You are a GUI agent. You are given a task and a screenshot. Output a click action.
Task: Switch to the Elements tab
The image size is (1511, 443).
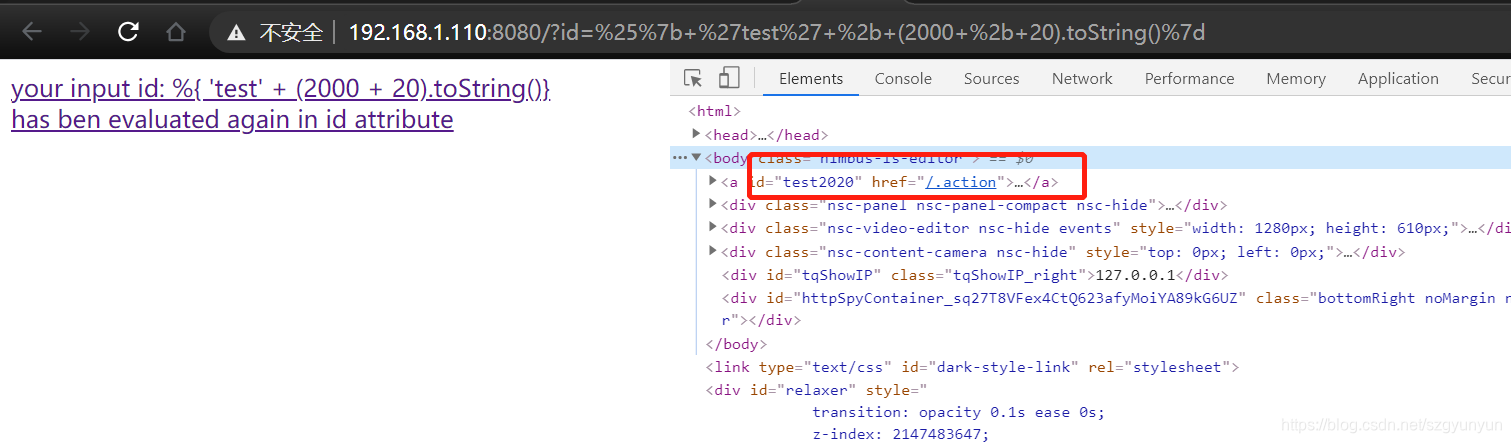click(x=811, y=78)
